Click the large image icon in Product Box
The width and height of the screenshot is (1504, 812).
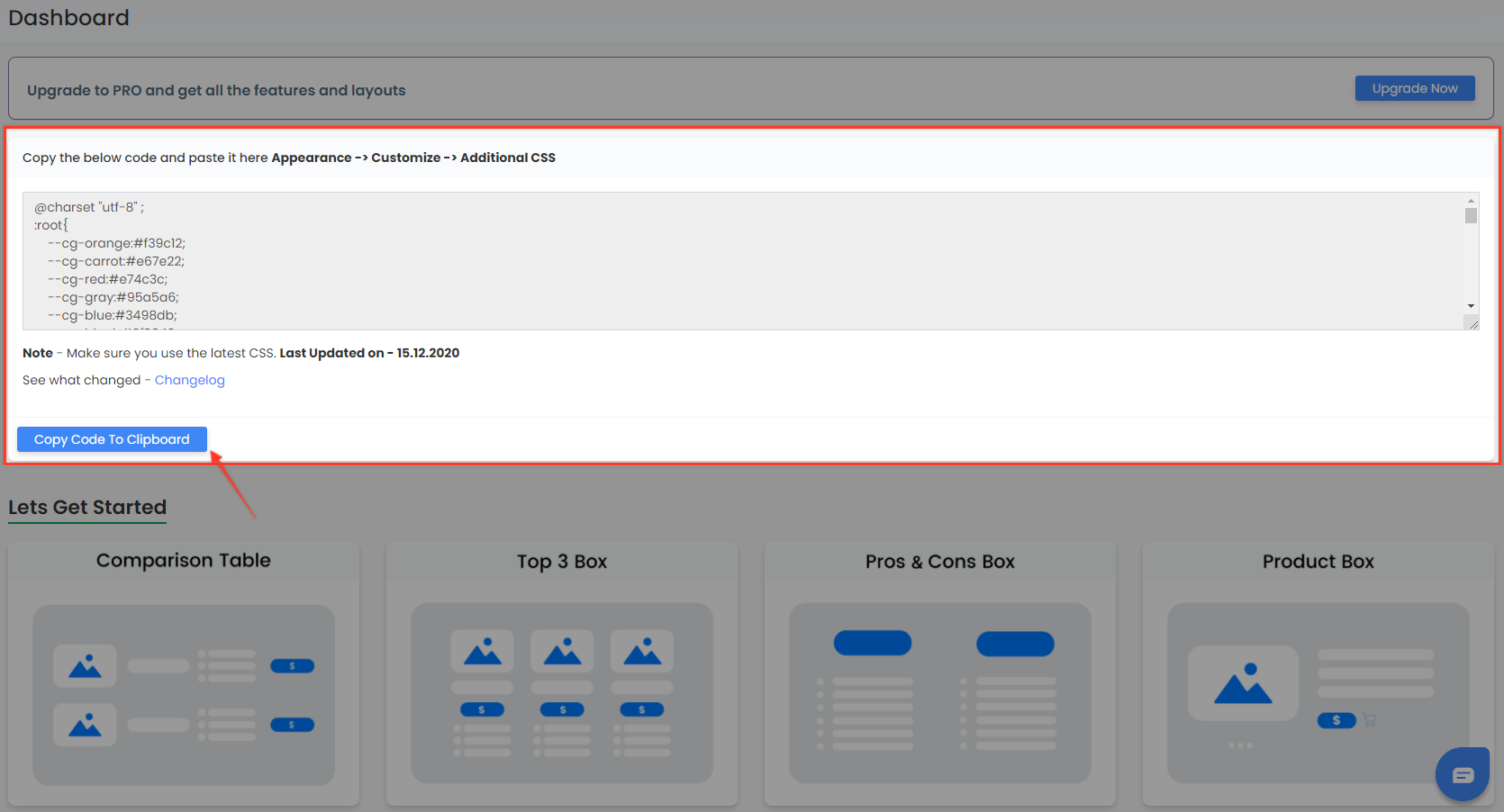coord(1243,682)
